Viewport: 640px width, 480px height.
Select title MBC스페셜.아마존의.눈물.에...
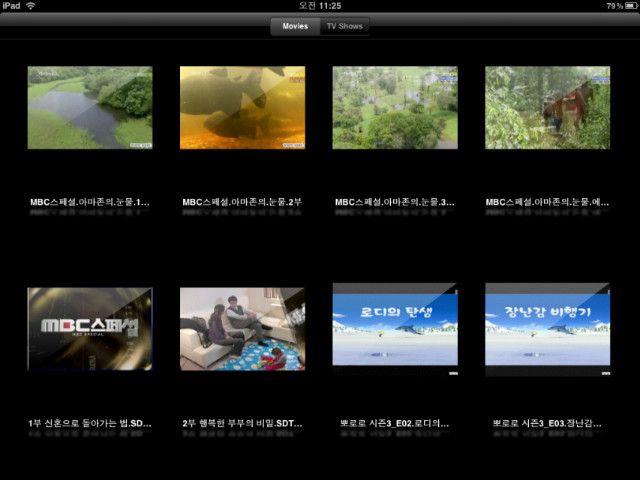click(x=547, y=202)
